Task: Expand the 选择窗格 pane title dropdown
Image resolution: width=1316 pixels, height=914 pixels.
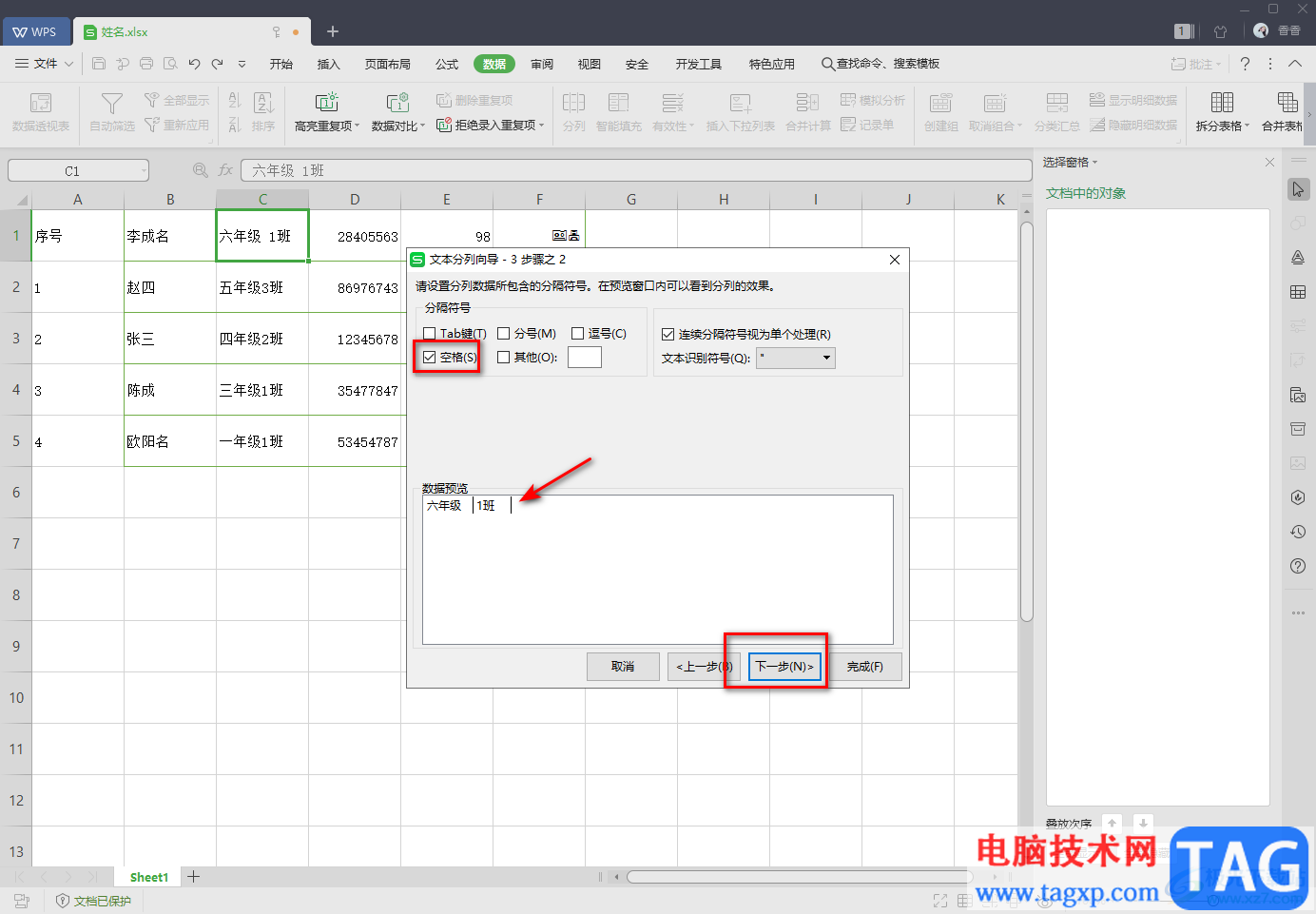Action: pos(1094,163)
